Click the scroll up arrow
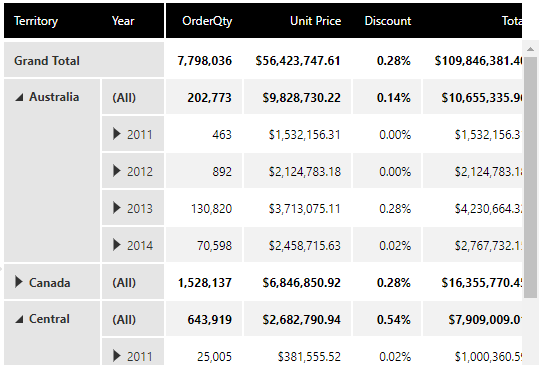Viewport: 541px width, 365px height. tap(531, 49)
